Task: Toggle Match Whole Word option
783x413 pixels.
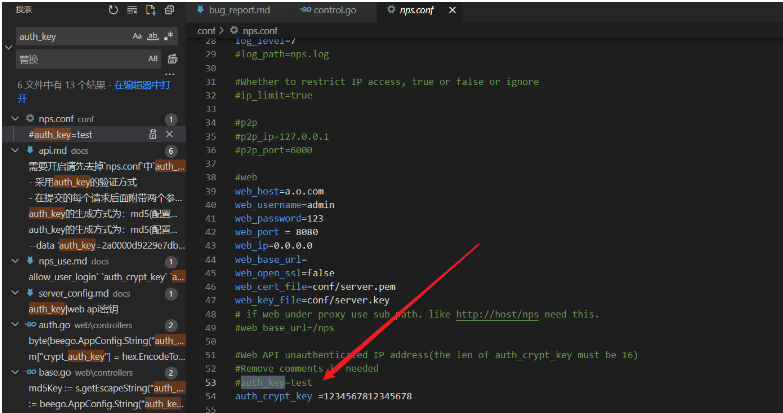Action: [x=153, y=36]
